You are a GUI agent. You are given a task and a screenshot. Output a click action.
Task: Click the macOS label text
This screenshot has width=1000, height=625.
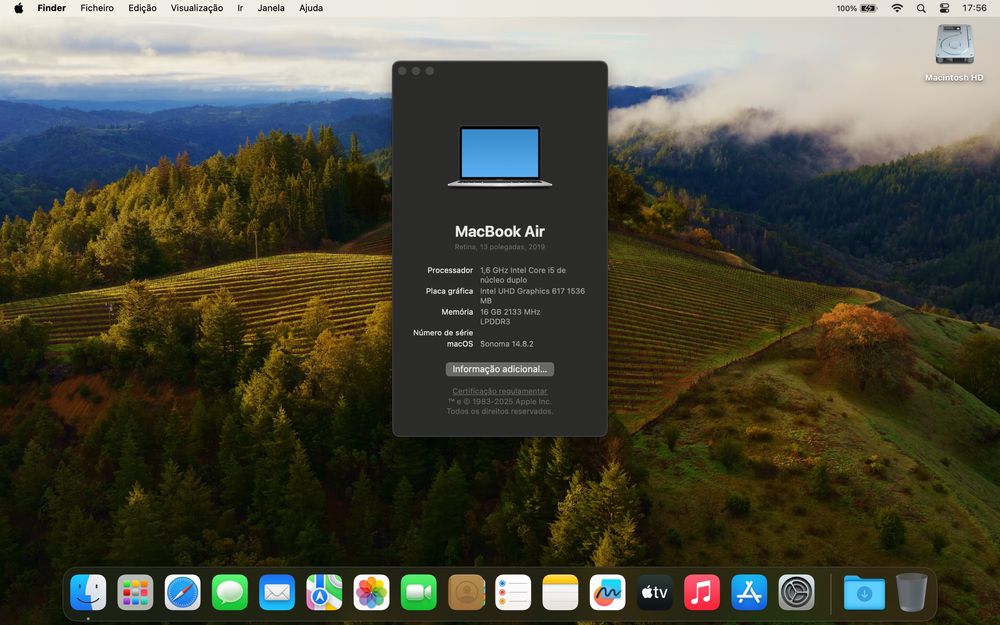click(x=460, y=344)
